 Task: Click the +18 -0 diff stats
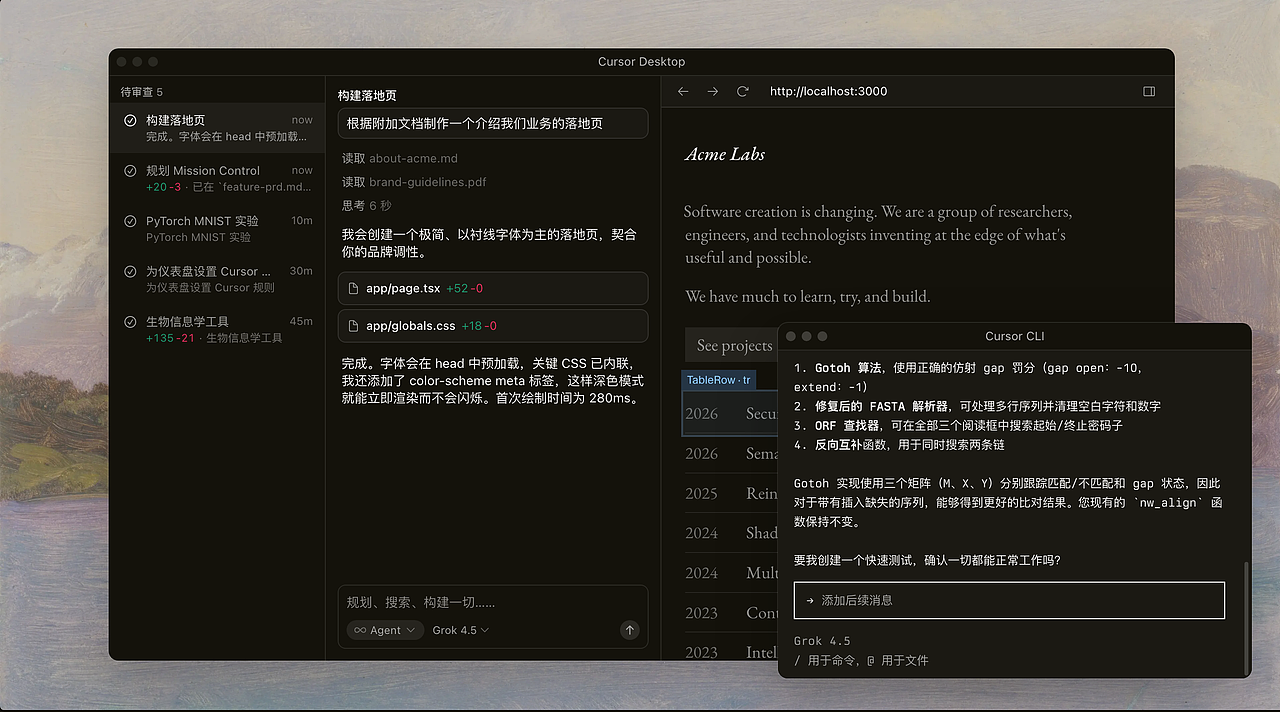pyautogui.click(x=479, y=326)
